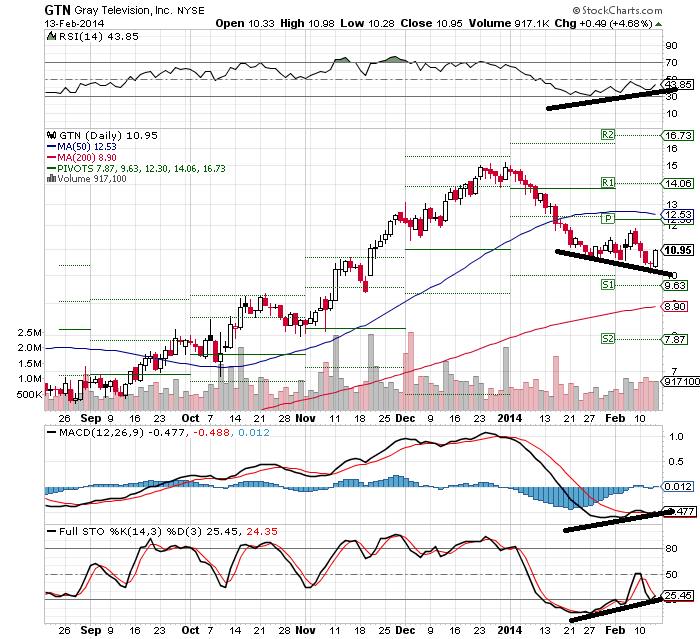Click 'Dec' on the bottom stochastic date axis
The width and height of the screenshot is (700, 639).
point(405,631)
